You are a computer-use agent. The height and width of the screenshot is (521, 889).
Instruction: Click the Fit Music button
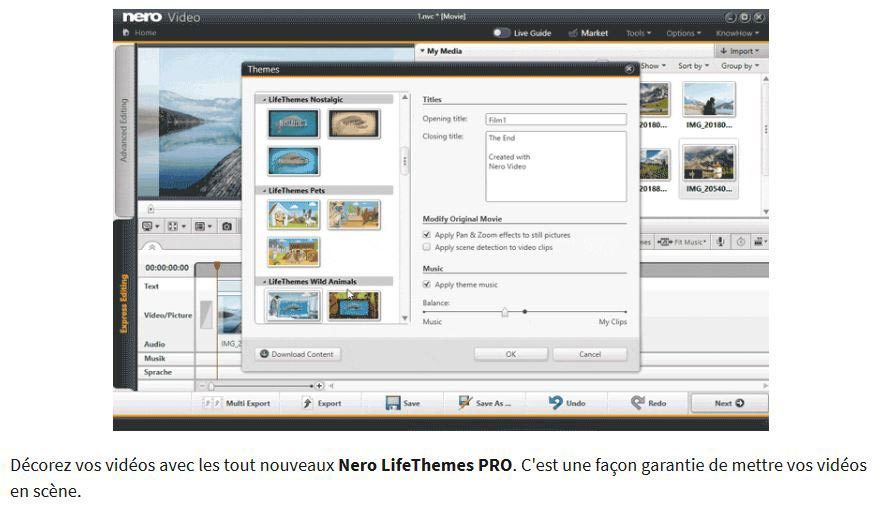682,242
